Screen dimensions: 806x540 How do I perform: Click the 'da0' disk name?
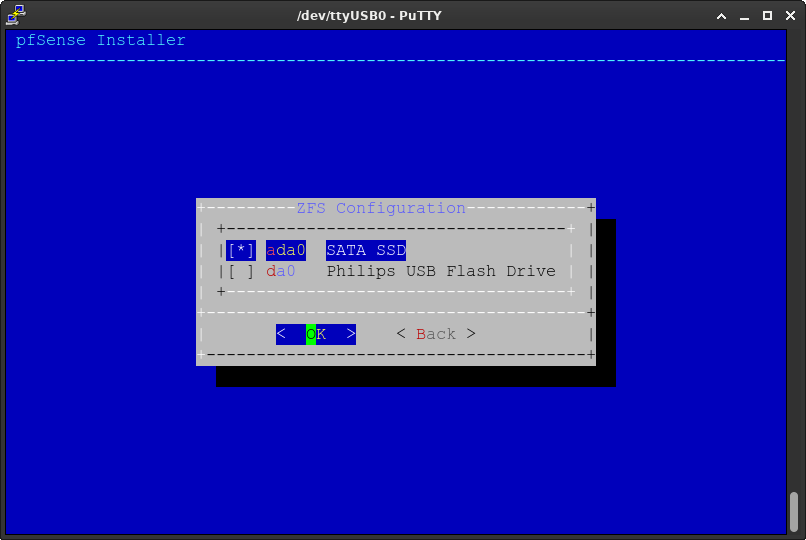click(x=281, y=271)
